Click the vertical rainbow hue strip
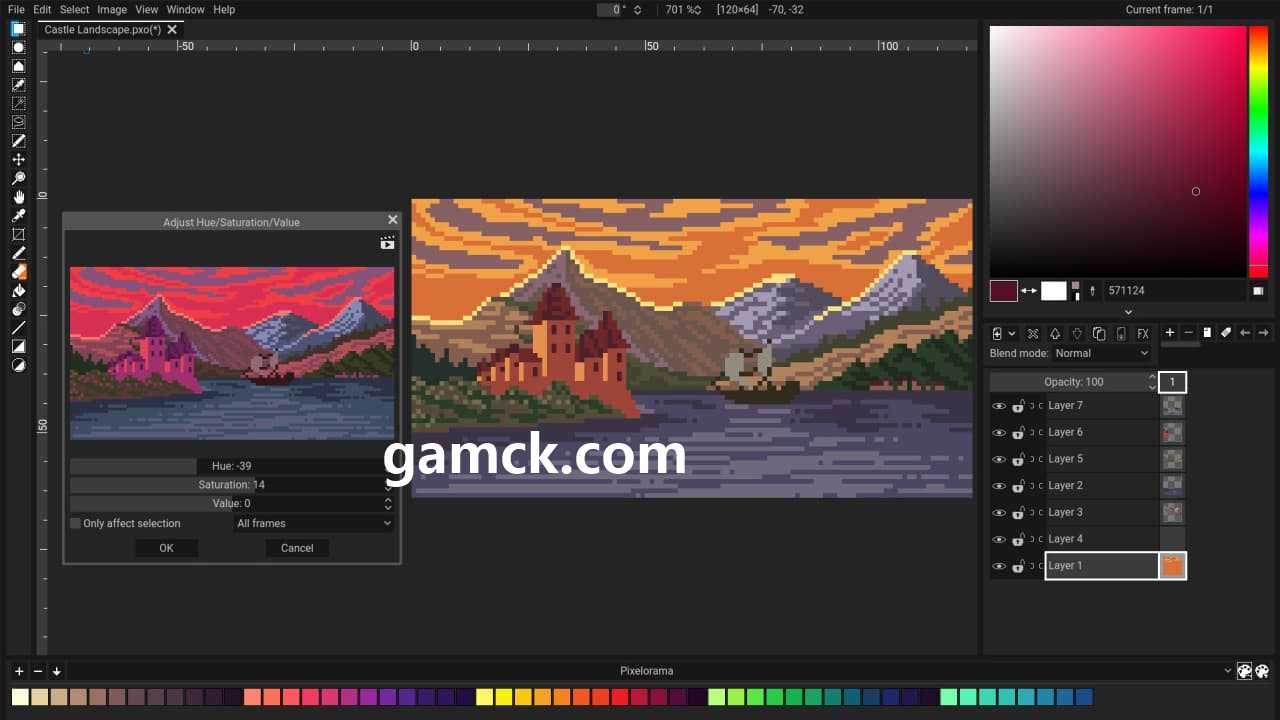The height and width of the screenshot is (720, 1280). (x=1258, y=152)
